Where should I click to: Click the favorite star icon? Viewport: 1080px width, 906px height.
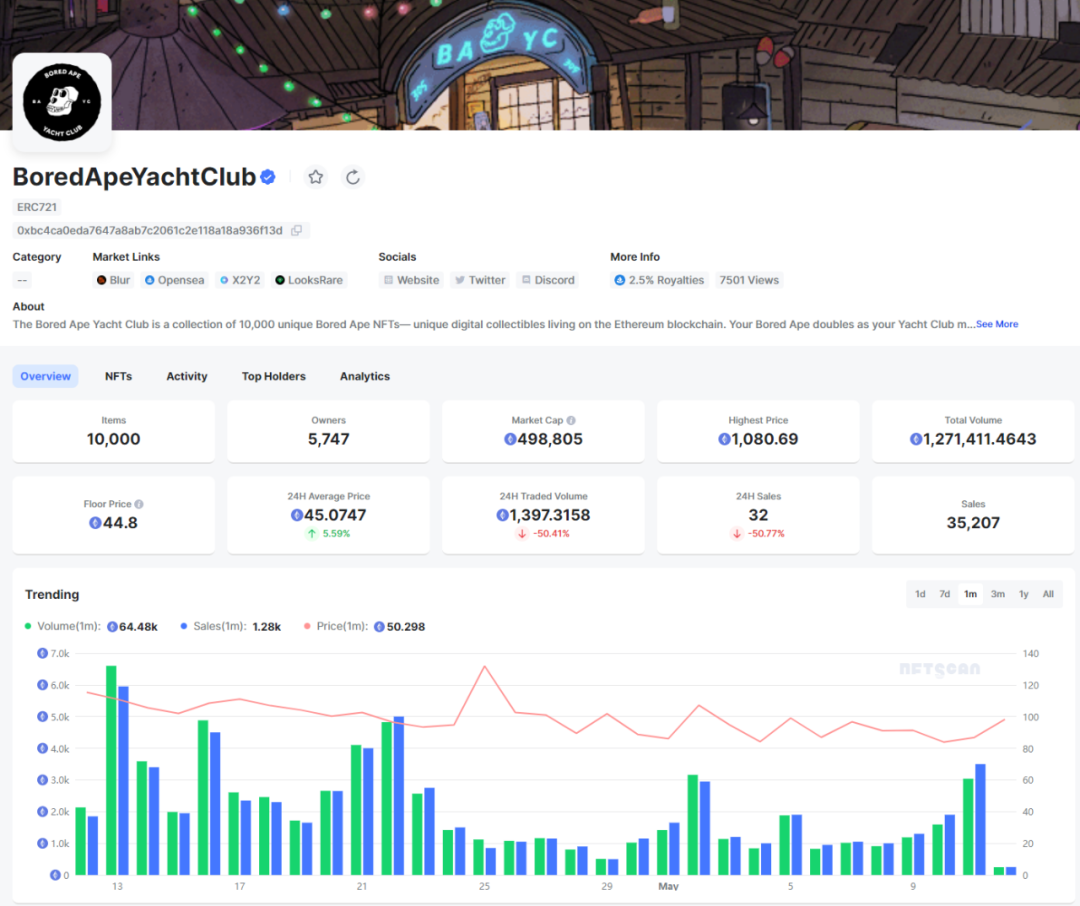[315, 177]
